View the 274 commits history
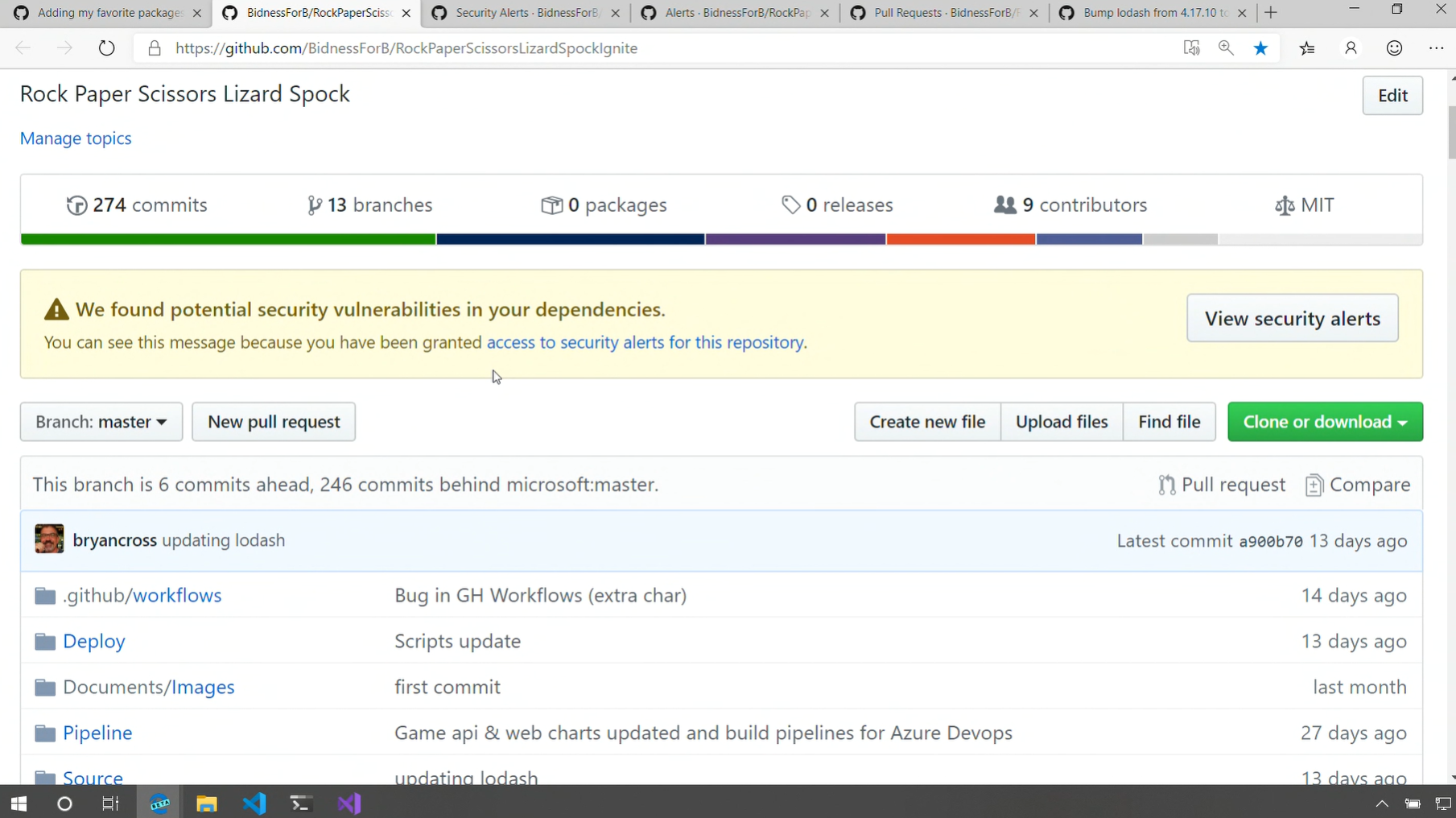Viewport: 1456px width, 818px height. [x=137, y=205]
